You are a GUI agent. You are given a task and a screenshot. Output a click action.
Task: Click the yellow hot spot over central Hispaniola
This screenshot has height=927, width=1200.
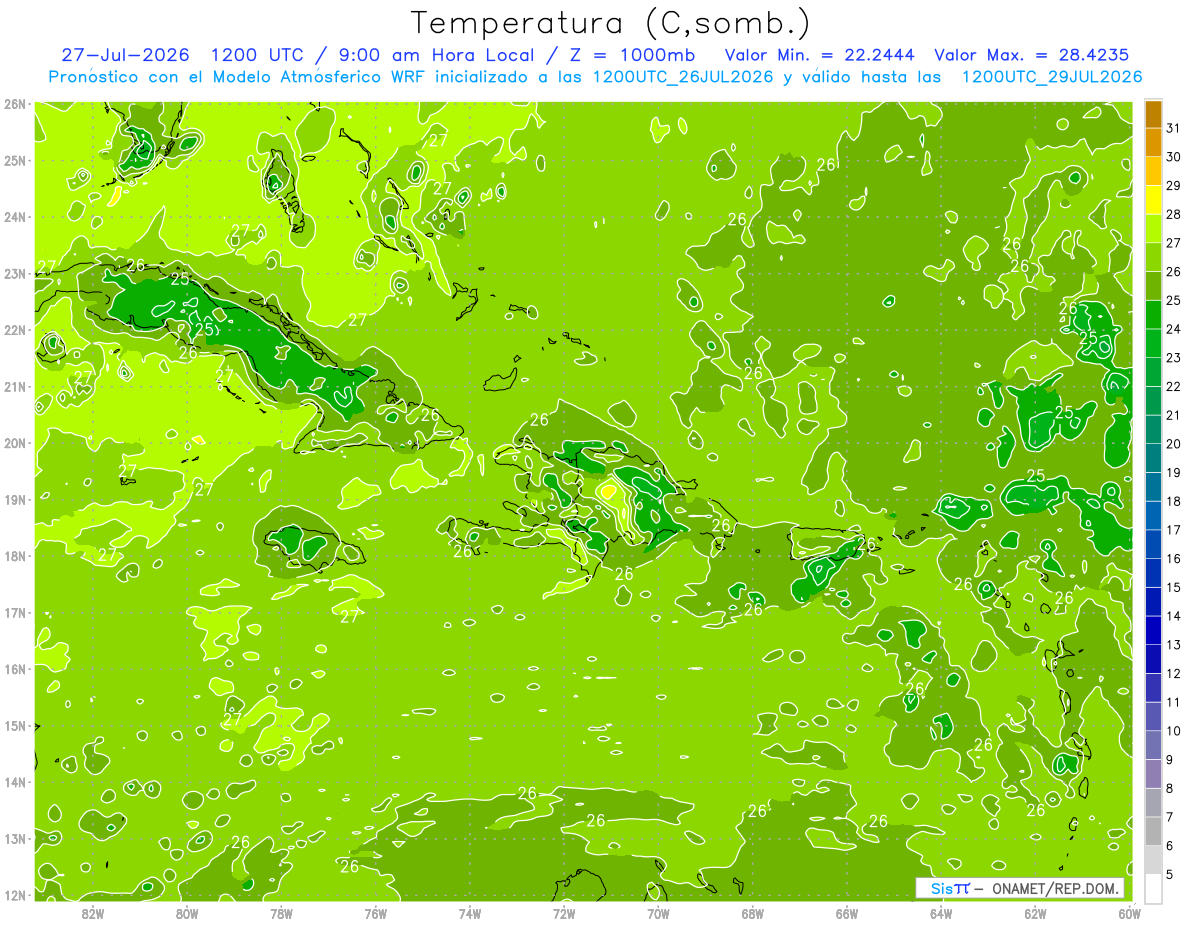[607, 491]
